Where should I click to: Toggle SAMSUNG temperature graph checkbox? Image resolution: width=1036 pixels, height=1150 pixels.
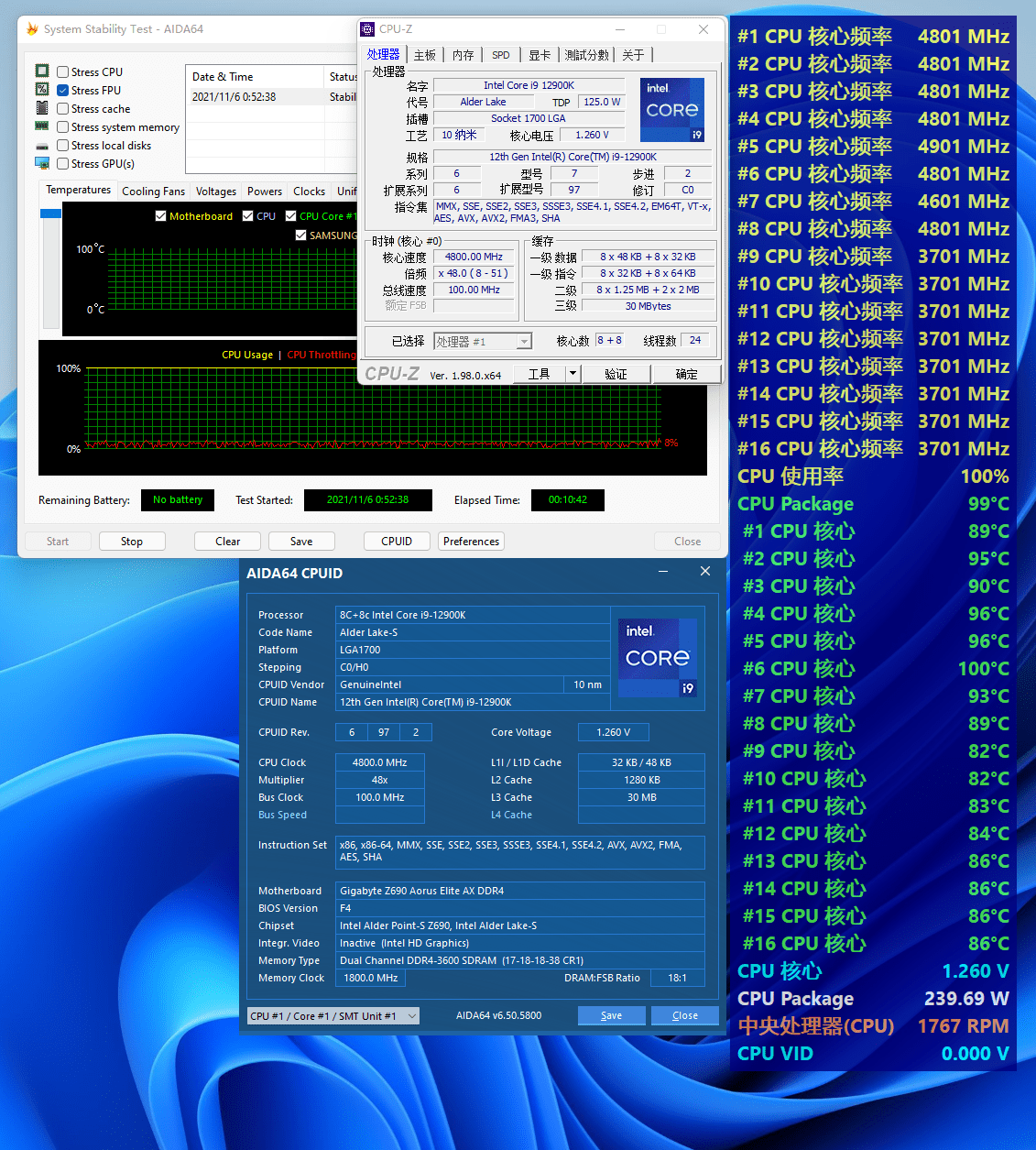point(301,235)
